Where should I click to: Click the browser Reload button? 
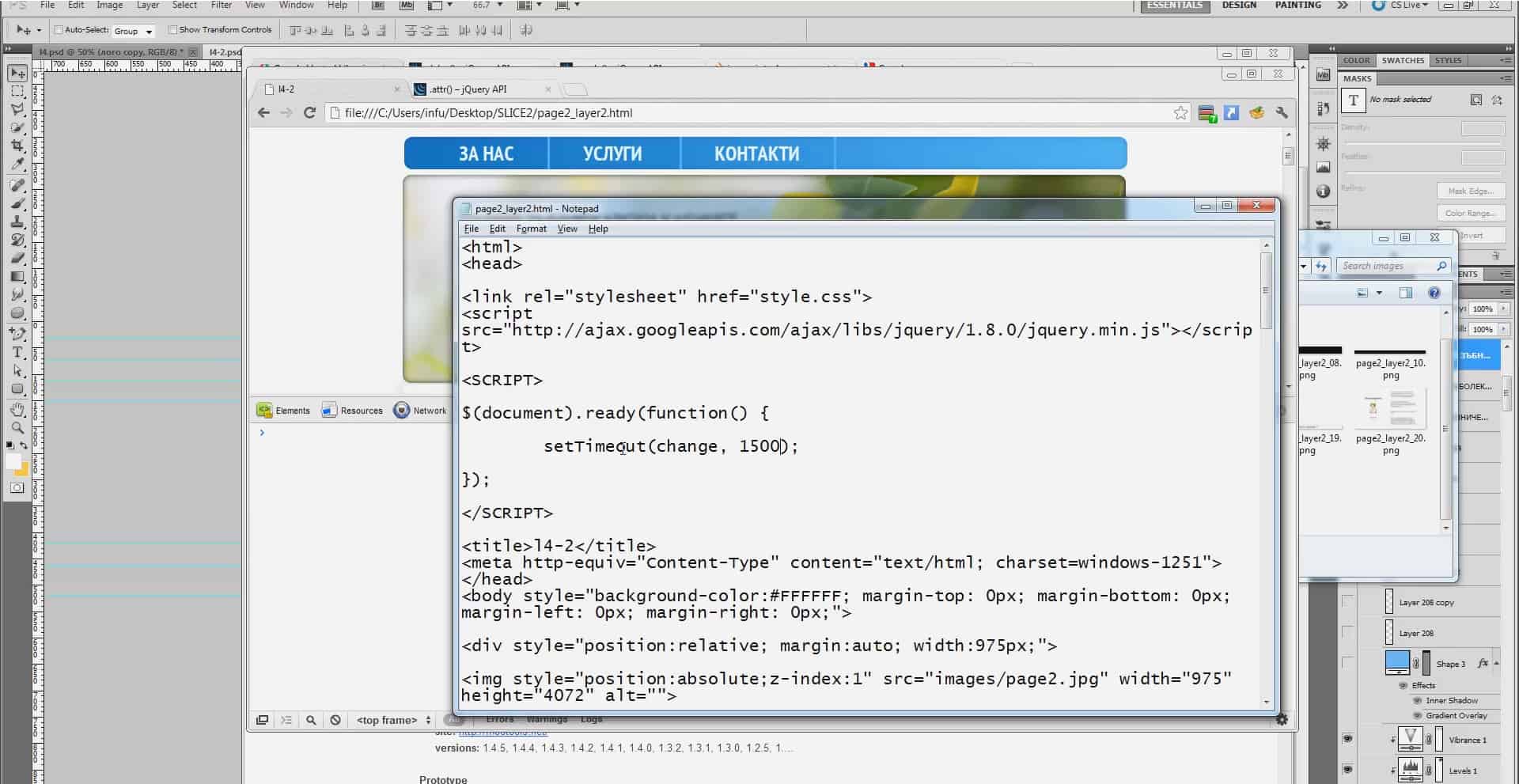pyautogui.click(x=310, y=113)
